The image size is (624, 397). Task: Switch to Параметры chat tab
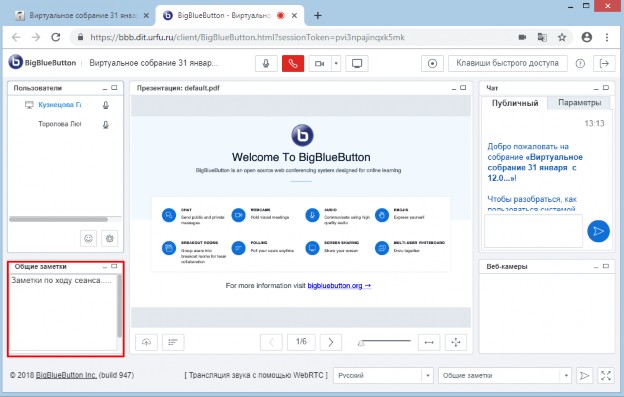[x=579, y=103]
